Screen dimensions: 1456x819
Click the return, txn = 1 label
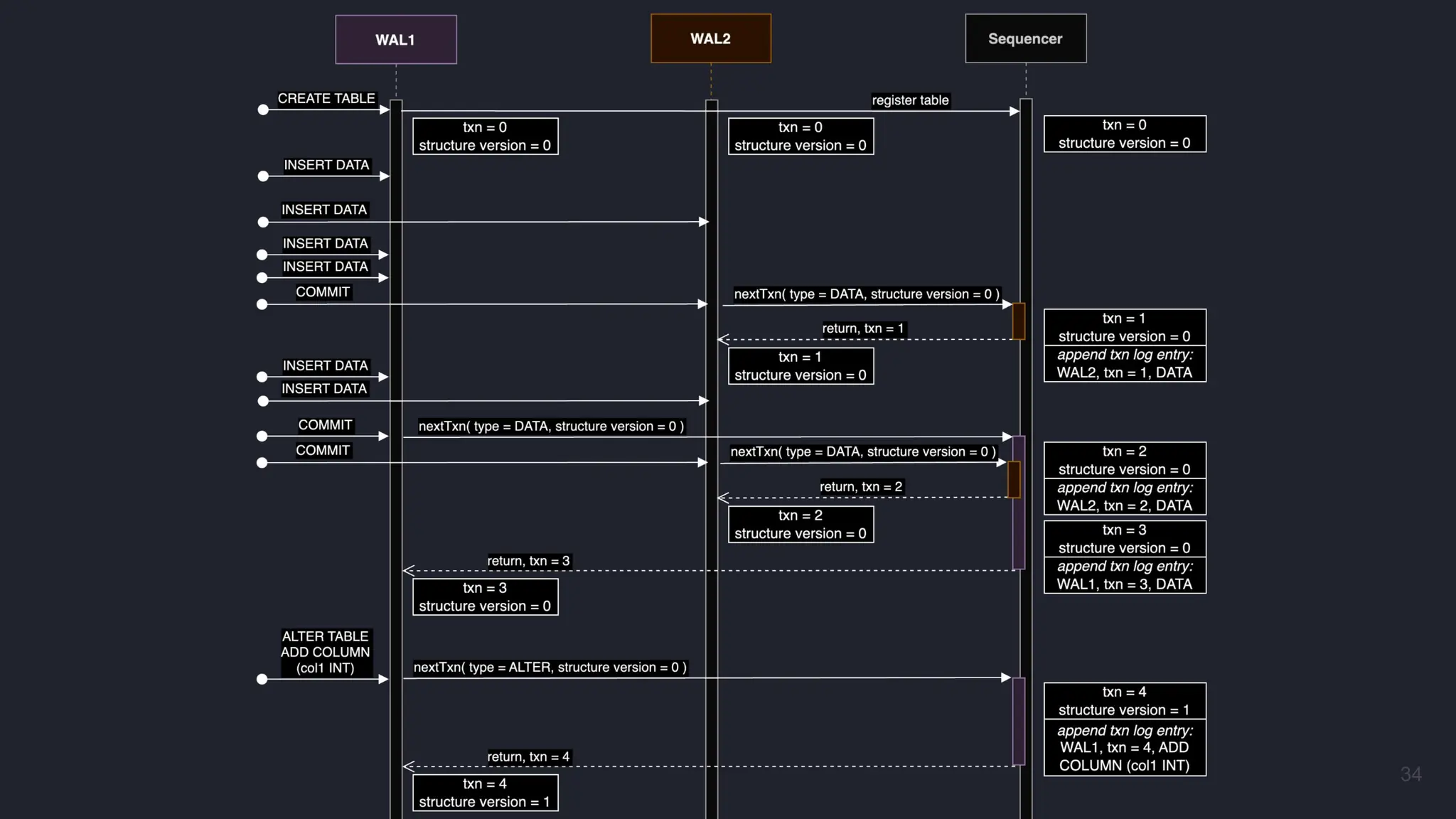[862, 328]
